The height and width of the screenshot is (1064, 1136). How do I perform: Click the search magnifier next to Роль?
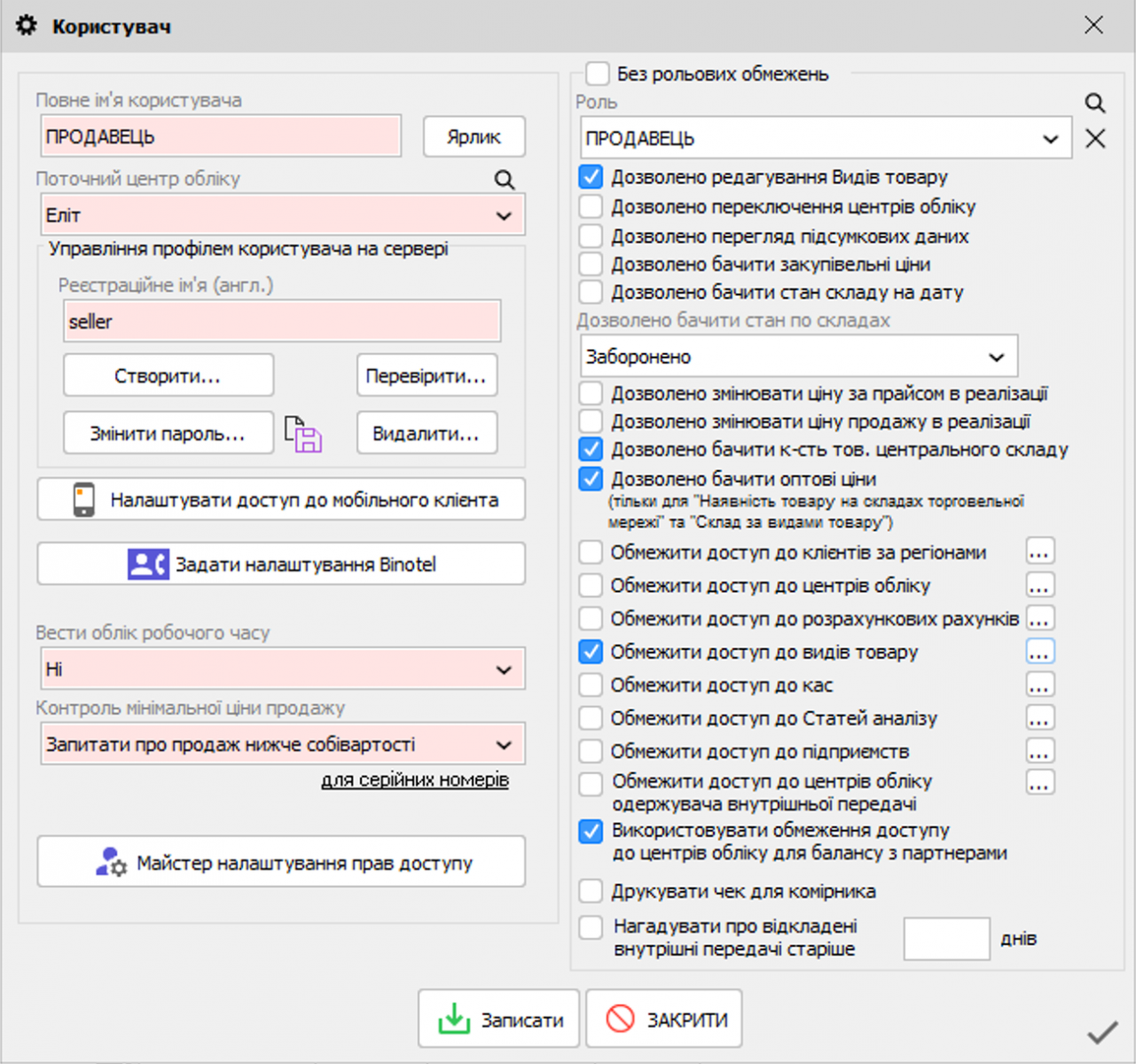coord(1095,103)
